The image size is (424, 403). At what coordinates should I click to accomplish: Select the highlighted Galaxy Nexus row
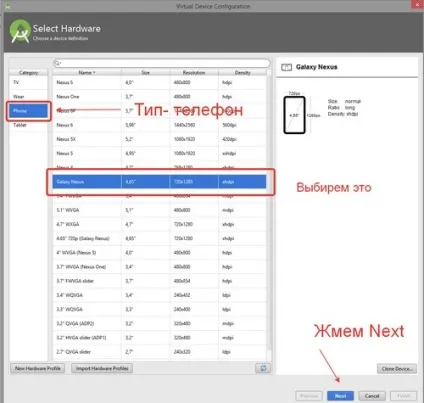coord(159,182)
